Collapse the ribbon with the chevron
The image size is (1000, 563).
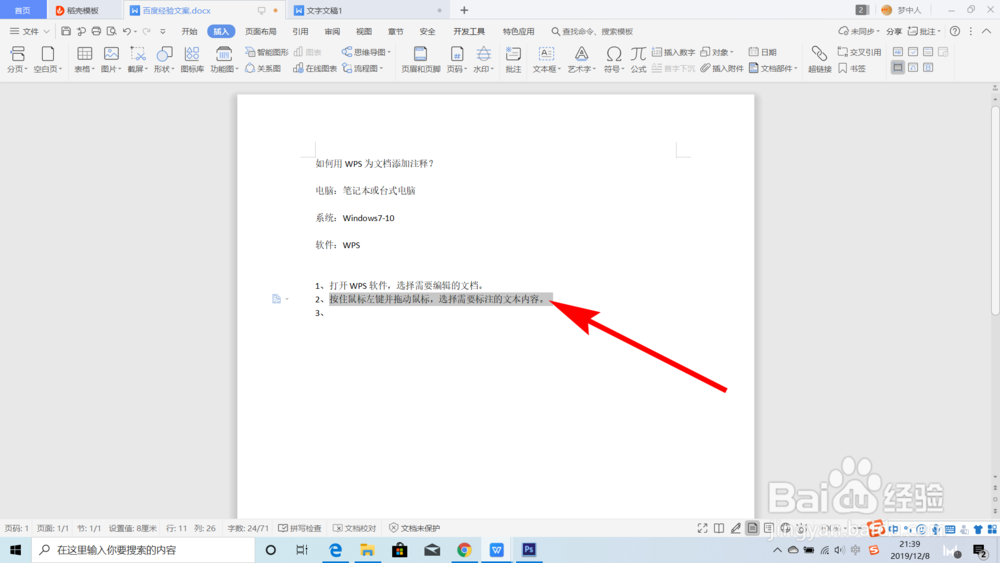986,31
